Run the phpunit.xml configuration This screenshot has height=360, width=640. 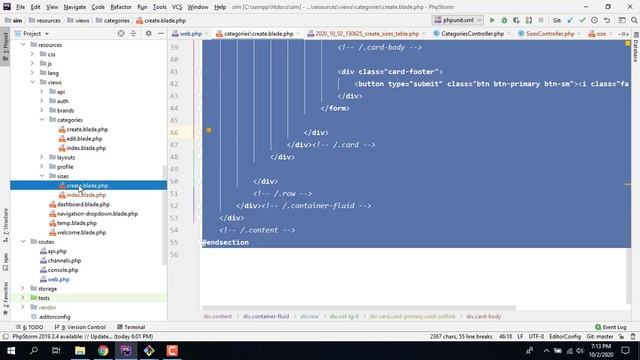click(x=492, y=20)
